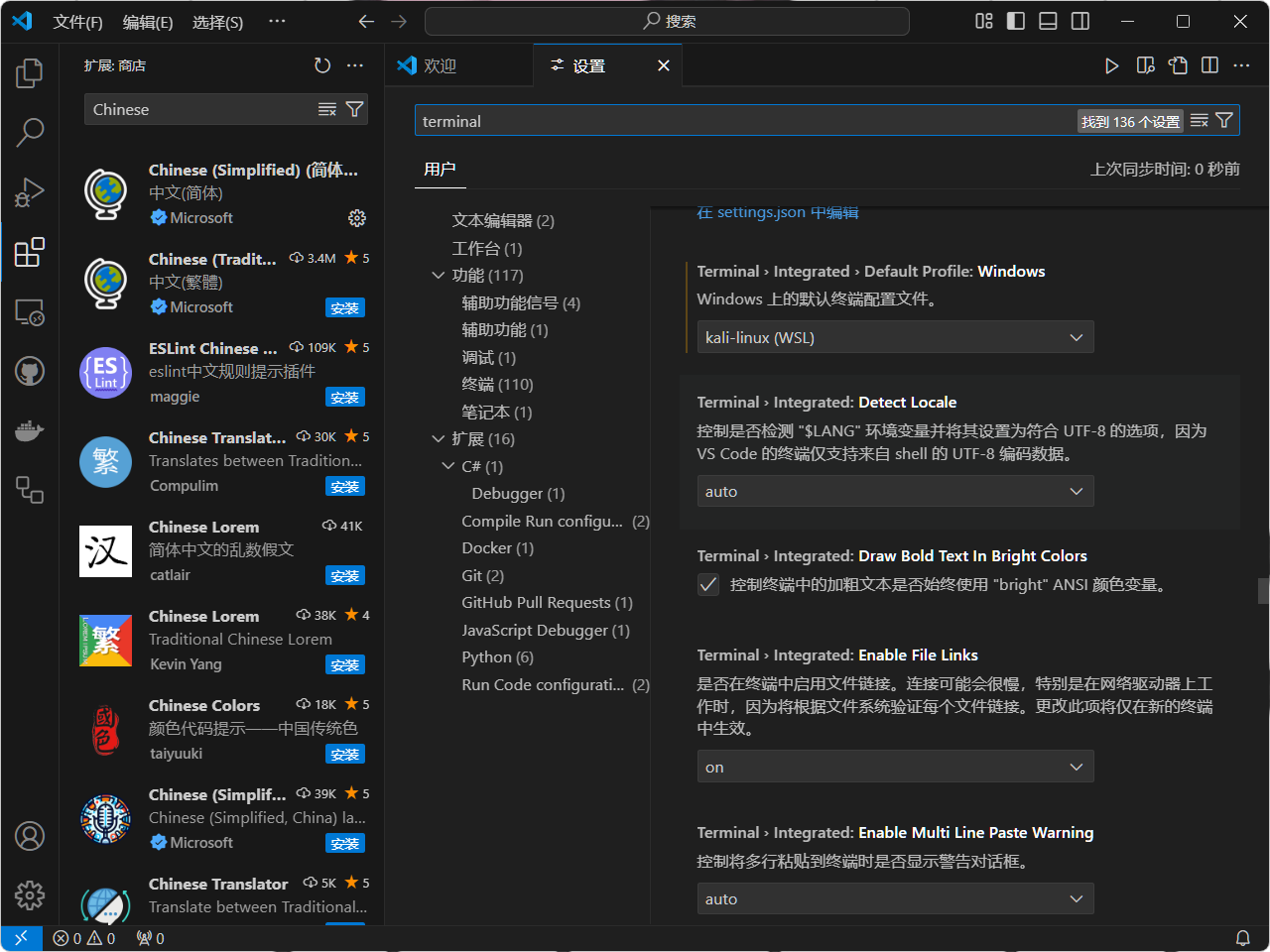The width and height of the screenshot is (1270, 952).
Task: Go back with the navigation arrow
Action: (x=366, y=21)
